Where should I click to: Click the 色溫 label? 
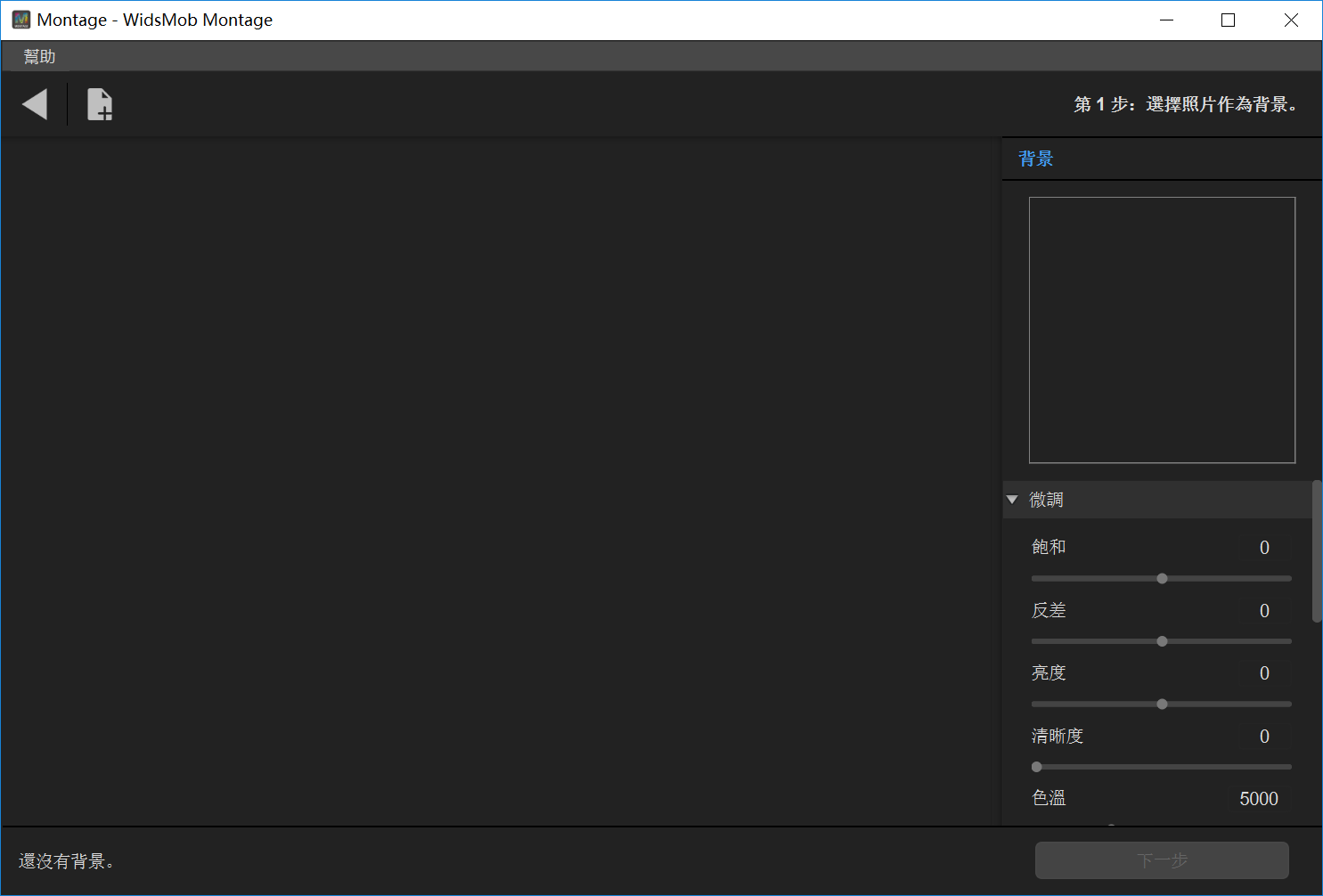[1049, 798]
